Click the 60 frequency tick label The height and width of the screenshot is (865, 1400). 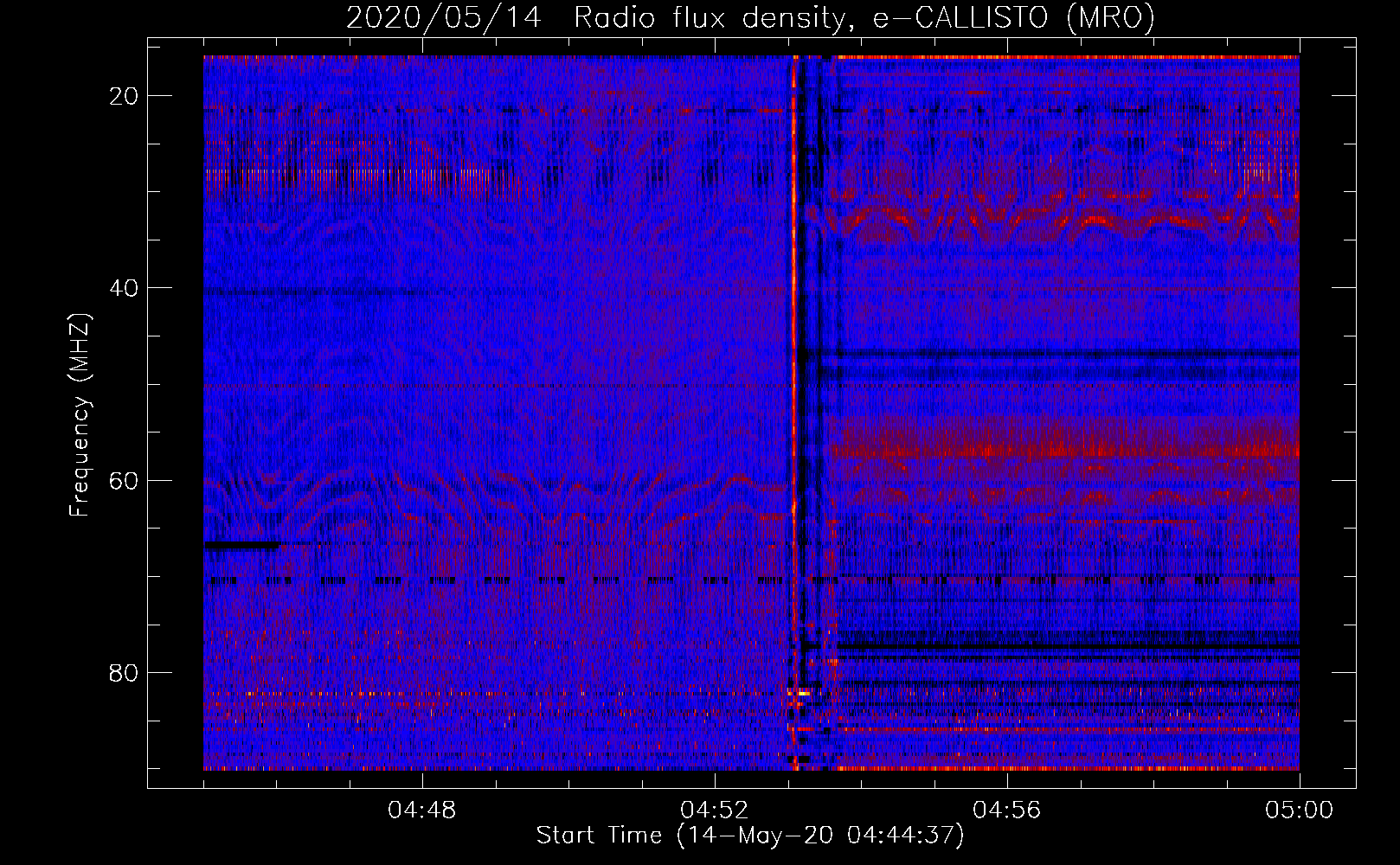124,480
